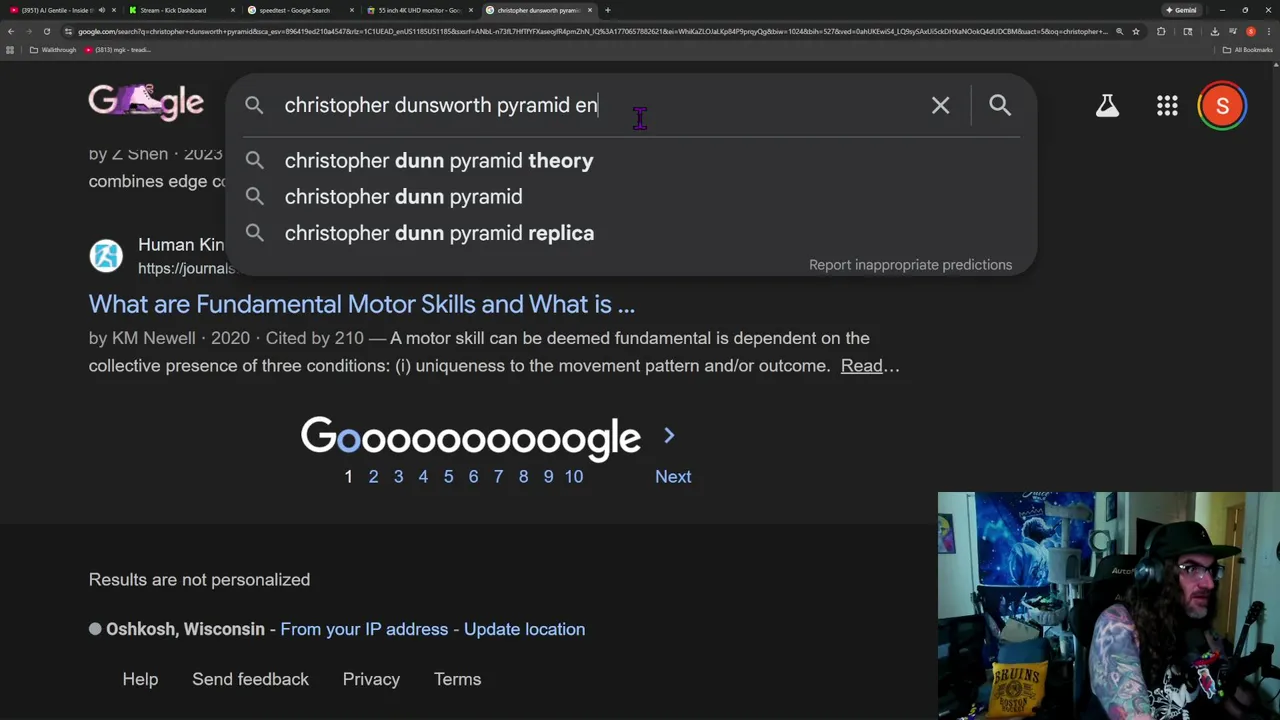The image size is (1280, 720).
Task: Go to Google home via doodle logo
Action: (x=146, y=101)
